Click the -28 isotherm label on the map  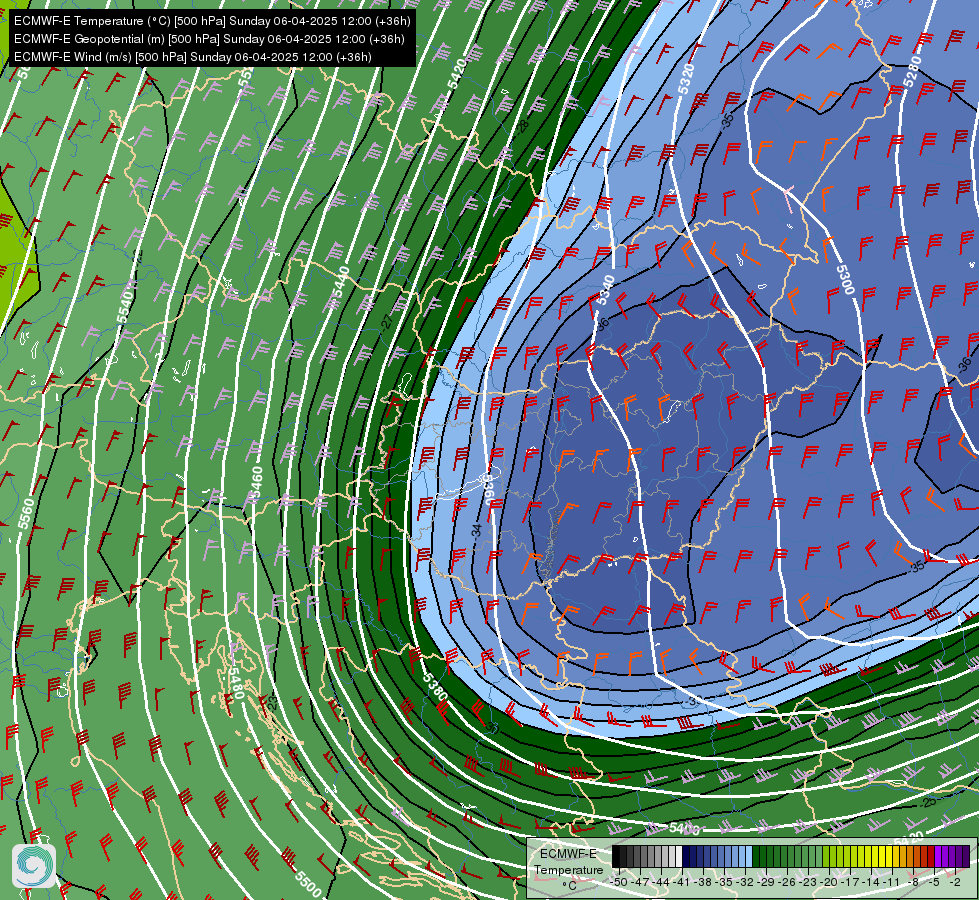point(523,127)
